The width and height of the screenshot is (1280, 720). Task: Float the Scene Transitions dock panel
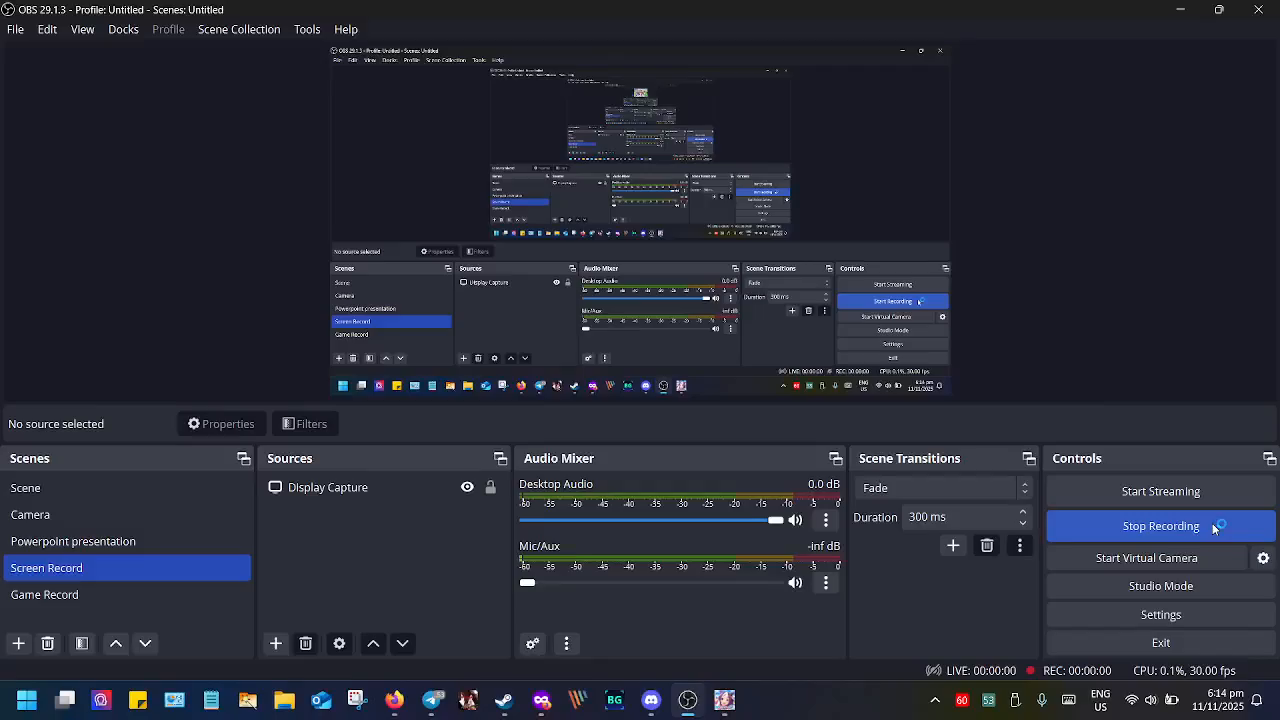[x=1028, y=459]
